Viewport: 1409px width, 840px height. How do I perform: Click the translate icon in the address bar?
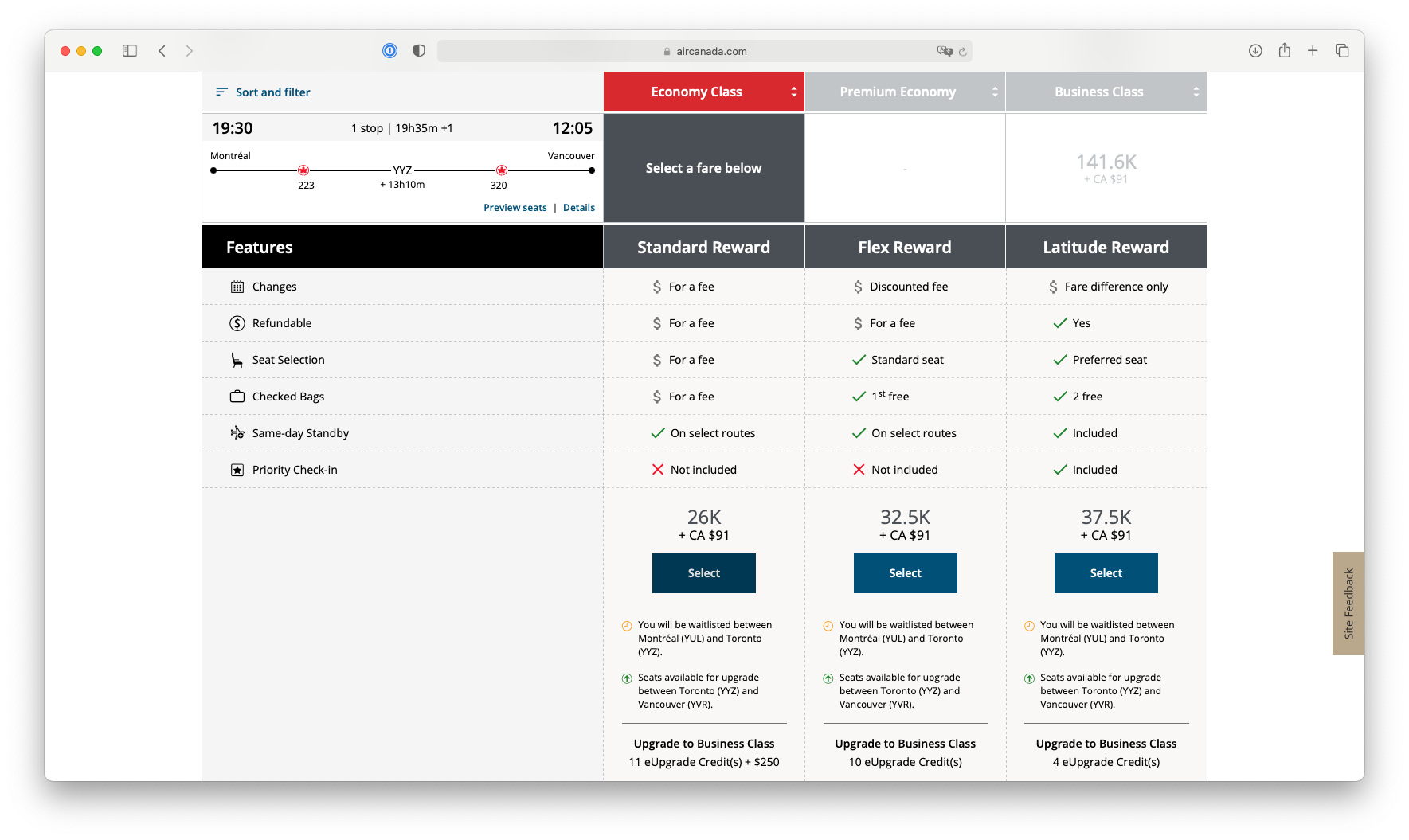pyautogui.click(x=945, y=51)
